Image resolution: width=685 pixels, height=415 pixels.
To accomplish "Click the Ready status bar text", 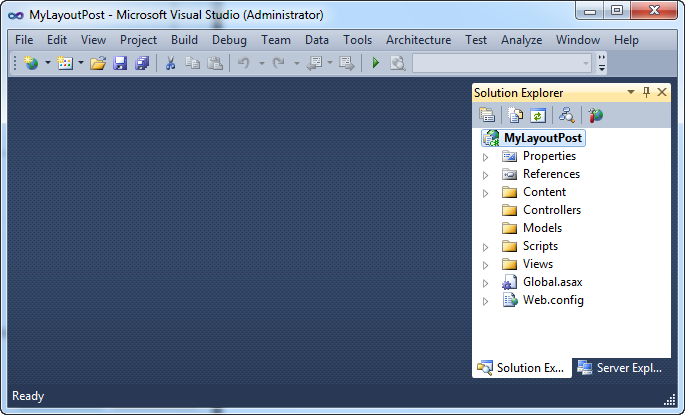I will (x=28, y=396).
